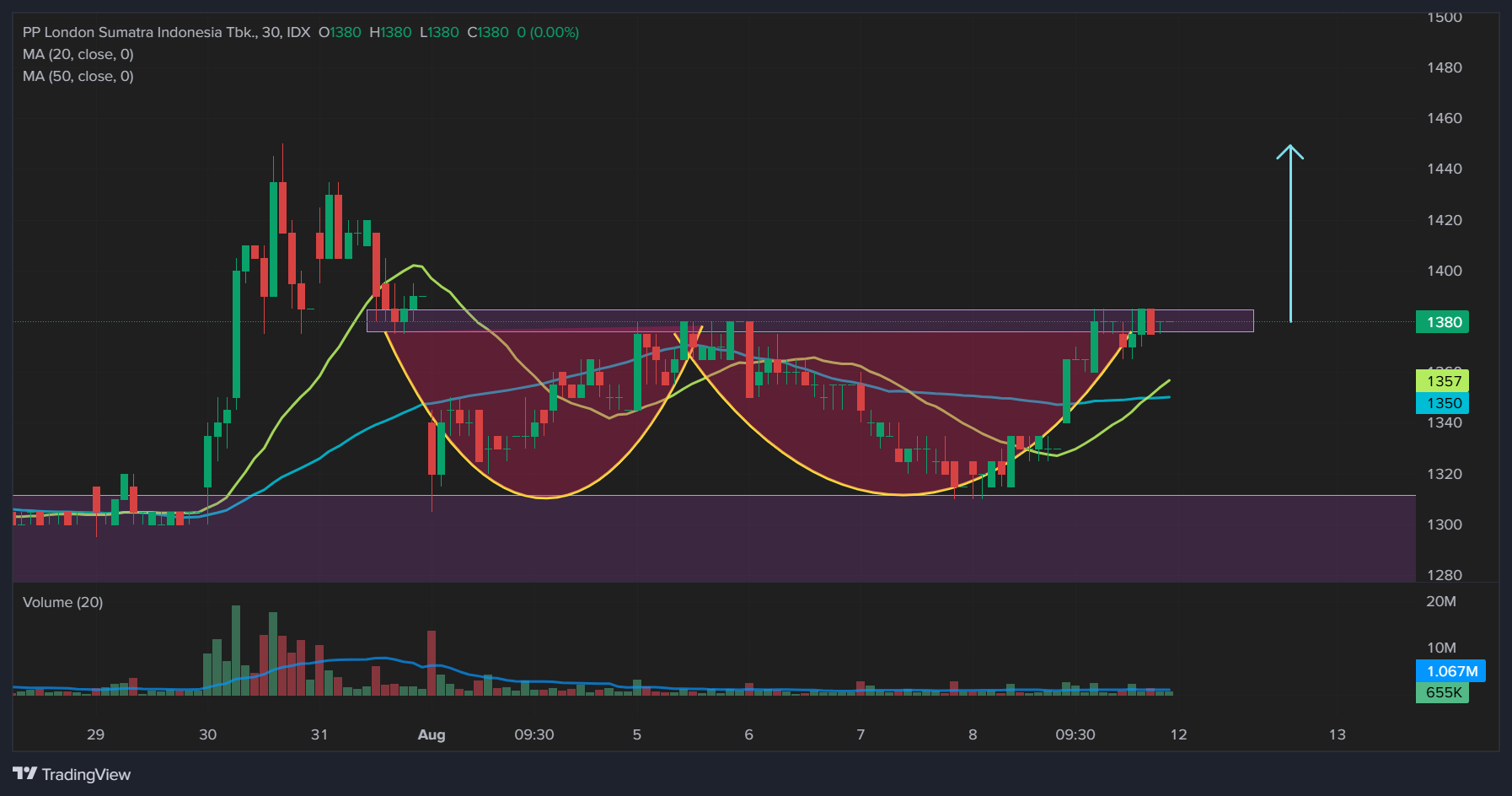Click the 1440 price axis label
Screen dimensions: 1512x796
point(1445,169)
